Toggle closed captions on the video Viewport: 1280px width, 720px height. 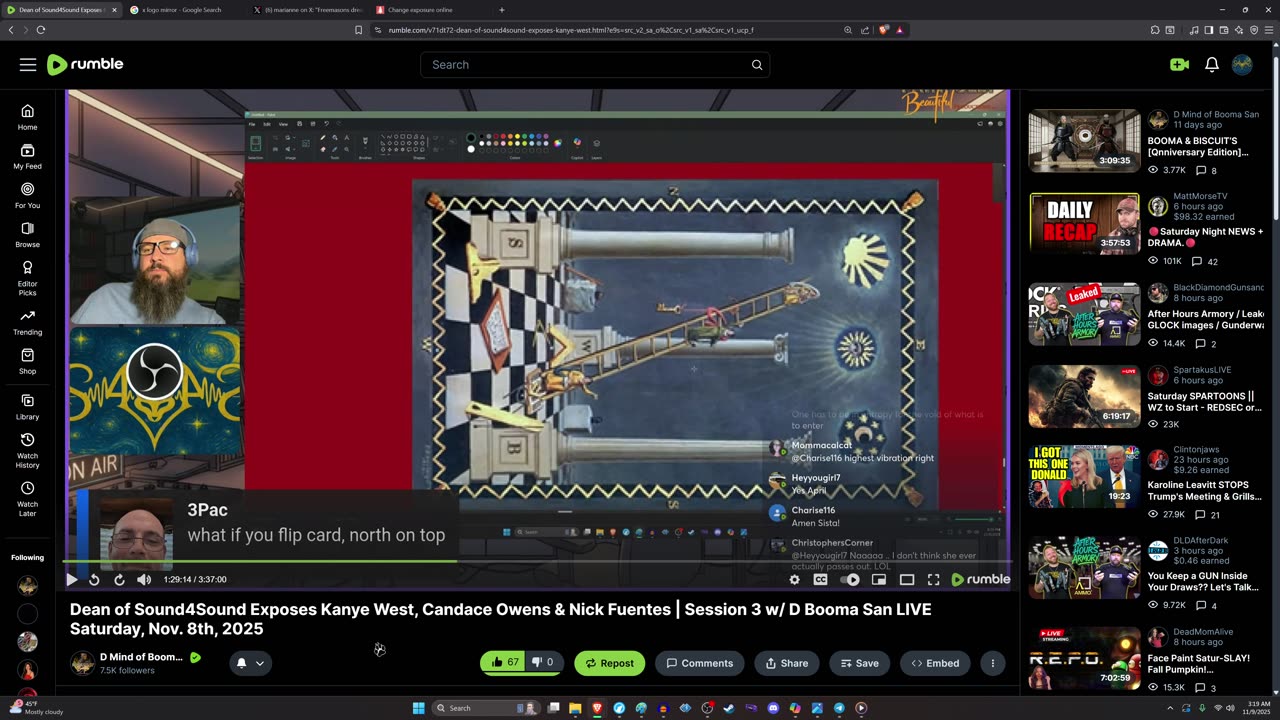click(820, 579)
